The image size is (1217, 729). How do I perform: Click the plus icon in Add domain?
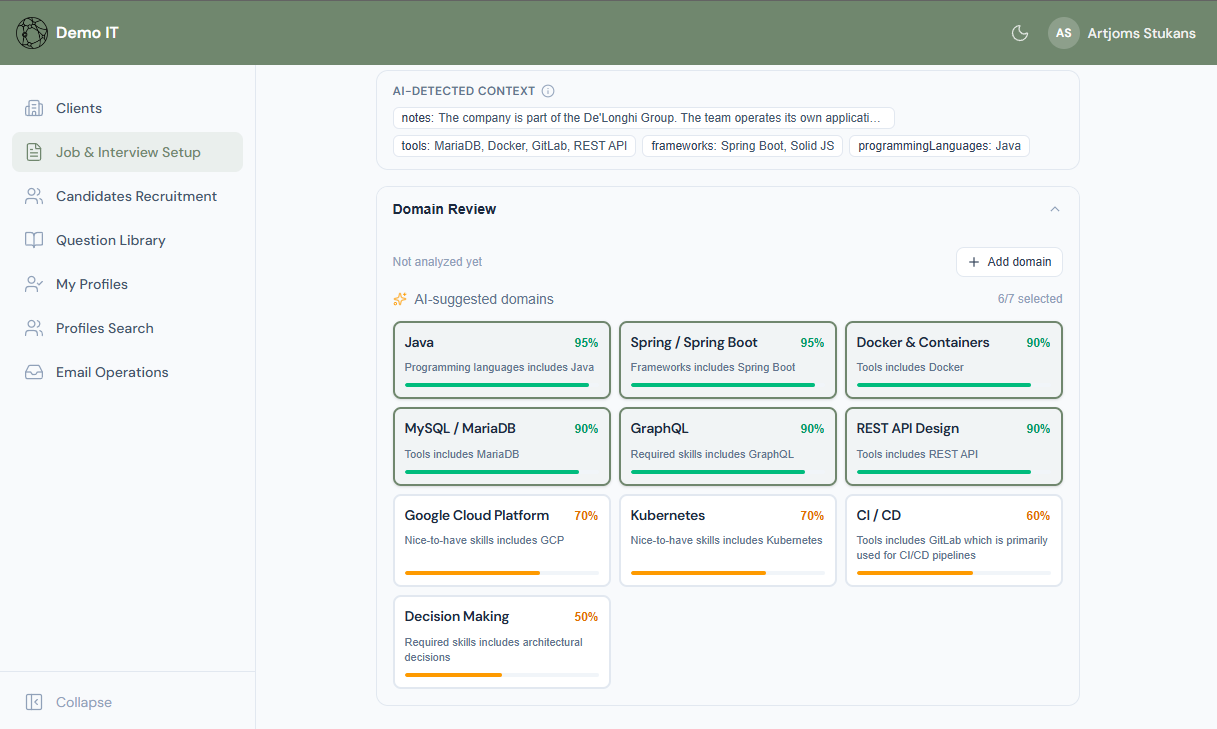pyautogui.click(x=974, y=262)
